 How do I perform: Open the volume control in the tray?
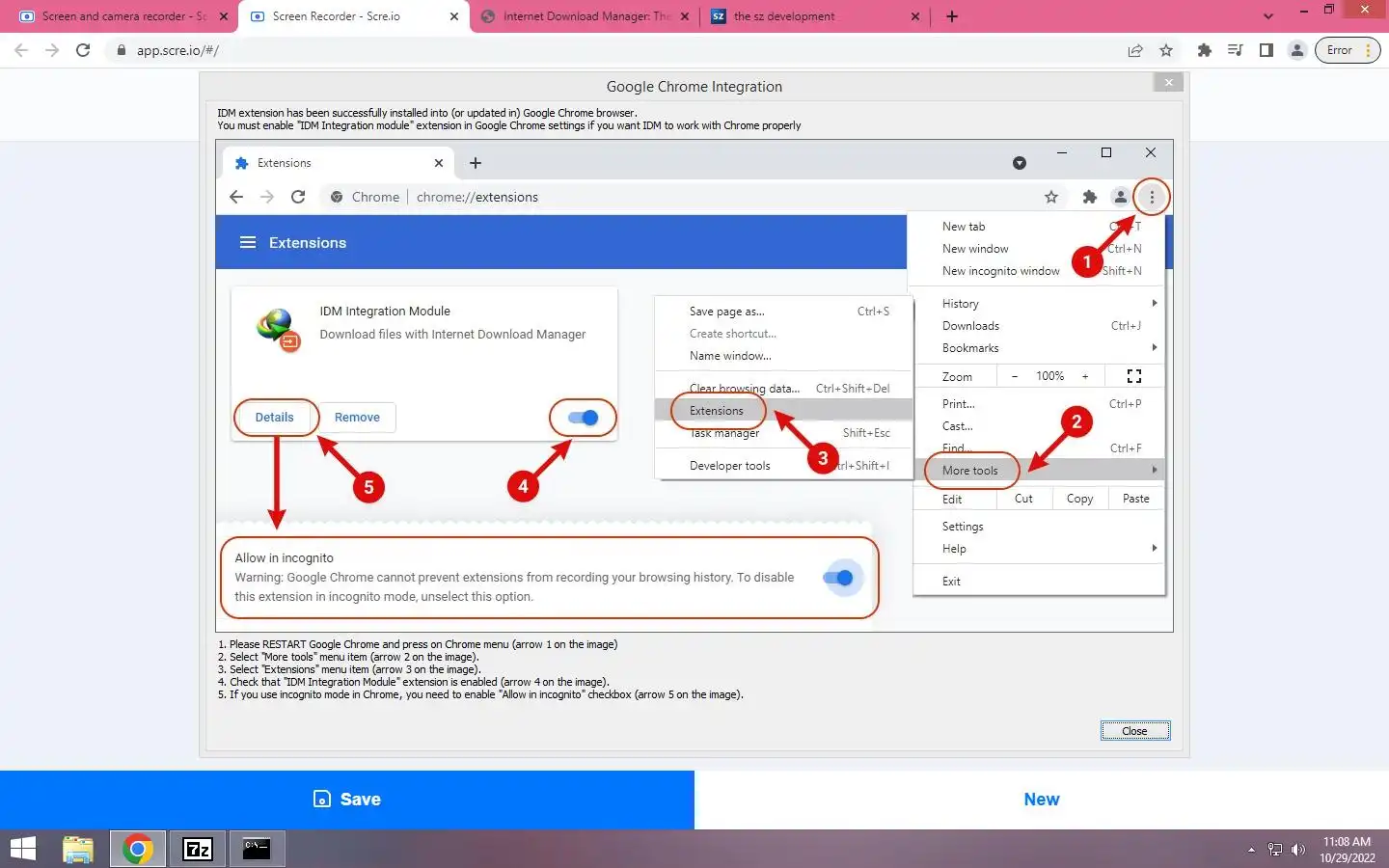point(1298,850)
